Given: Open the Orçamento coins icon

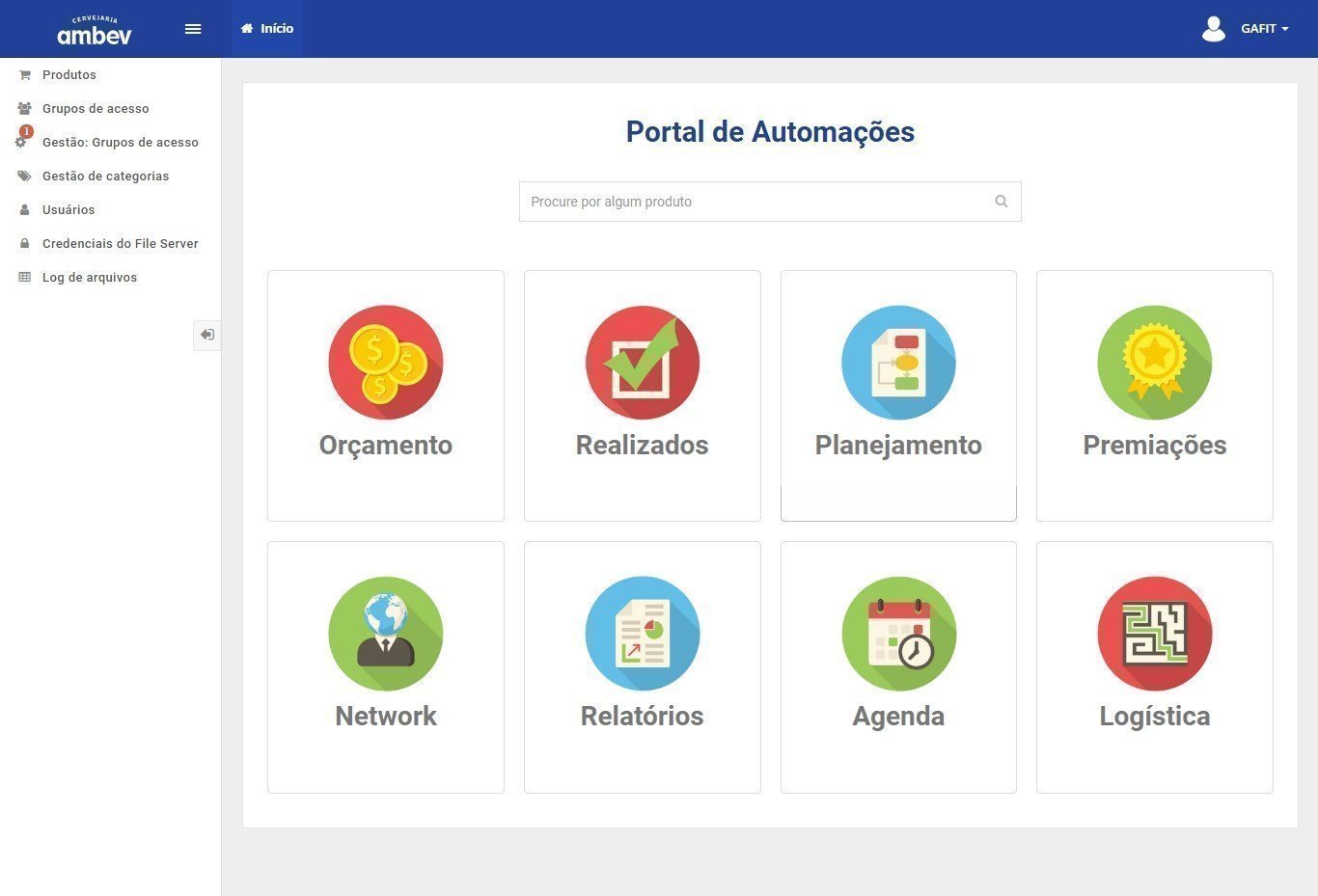Looking at the screenshot, I should click(385, 363).
